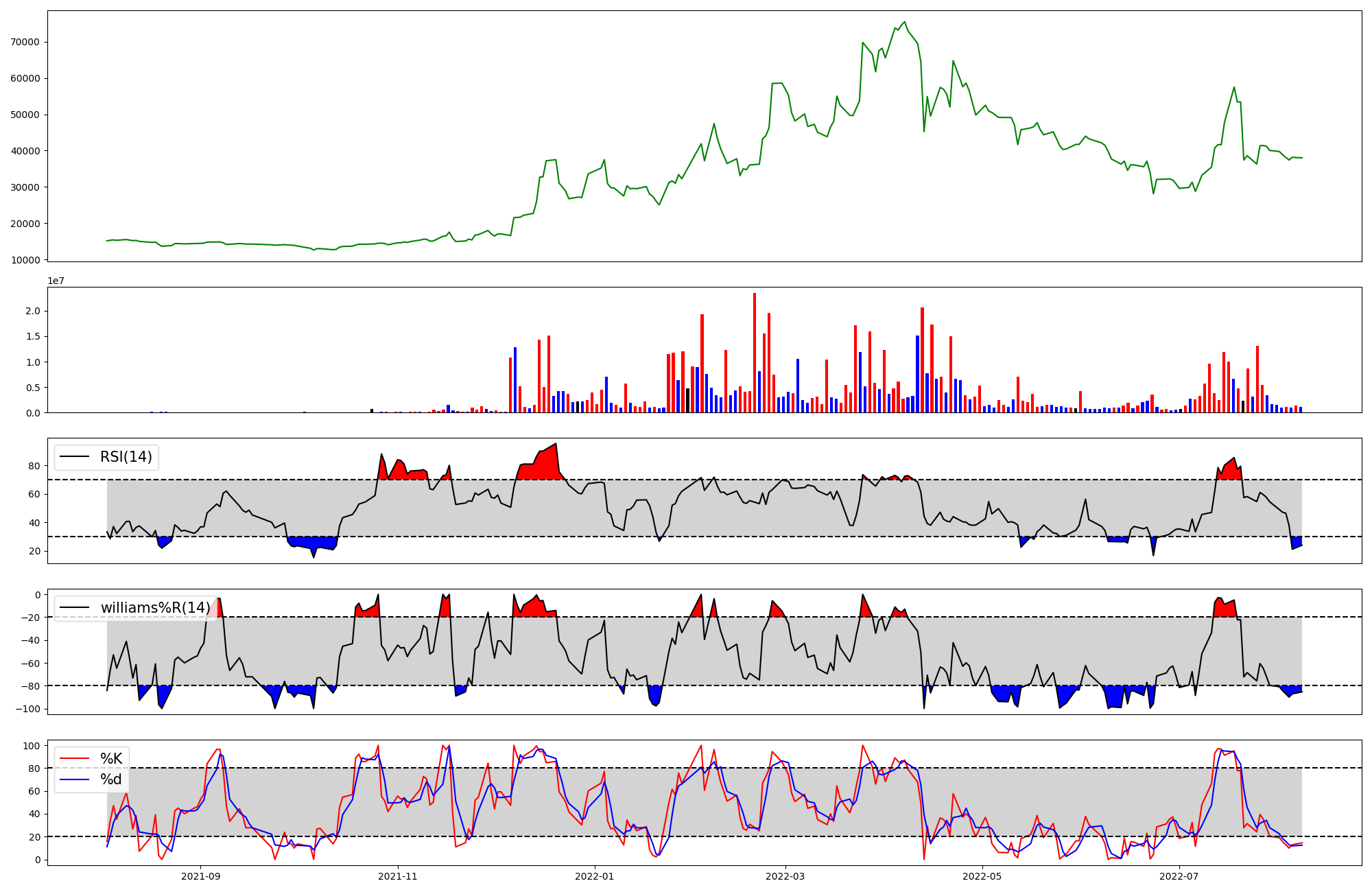This screenshot has width=1372, height=892.
Task: Click the black line sample in RSI legend
Action: (x=75, y=457)
